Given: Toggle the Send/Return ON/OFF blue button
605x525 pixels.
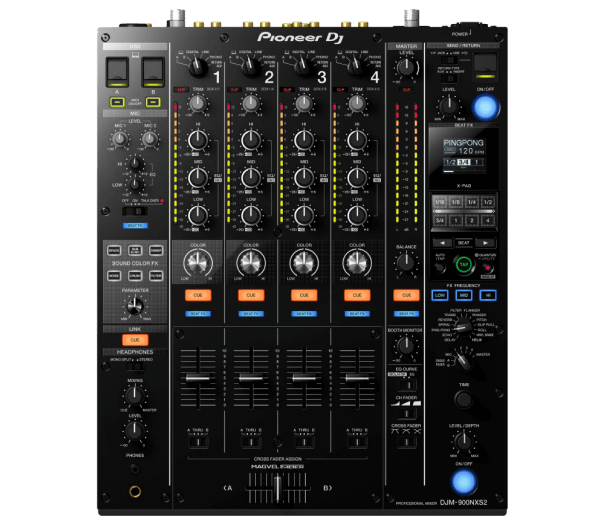Looking at the screenshot, I should (486, 107).
